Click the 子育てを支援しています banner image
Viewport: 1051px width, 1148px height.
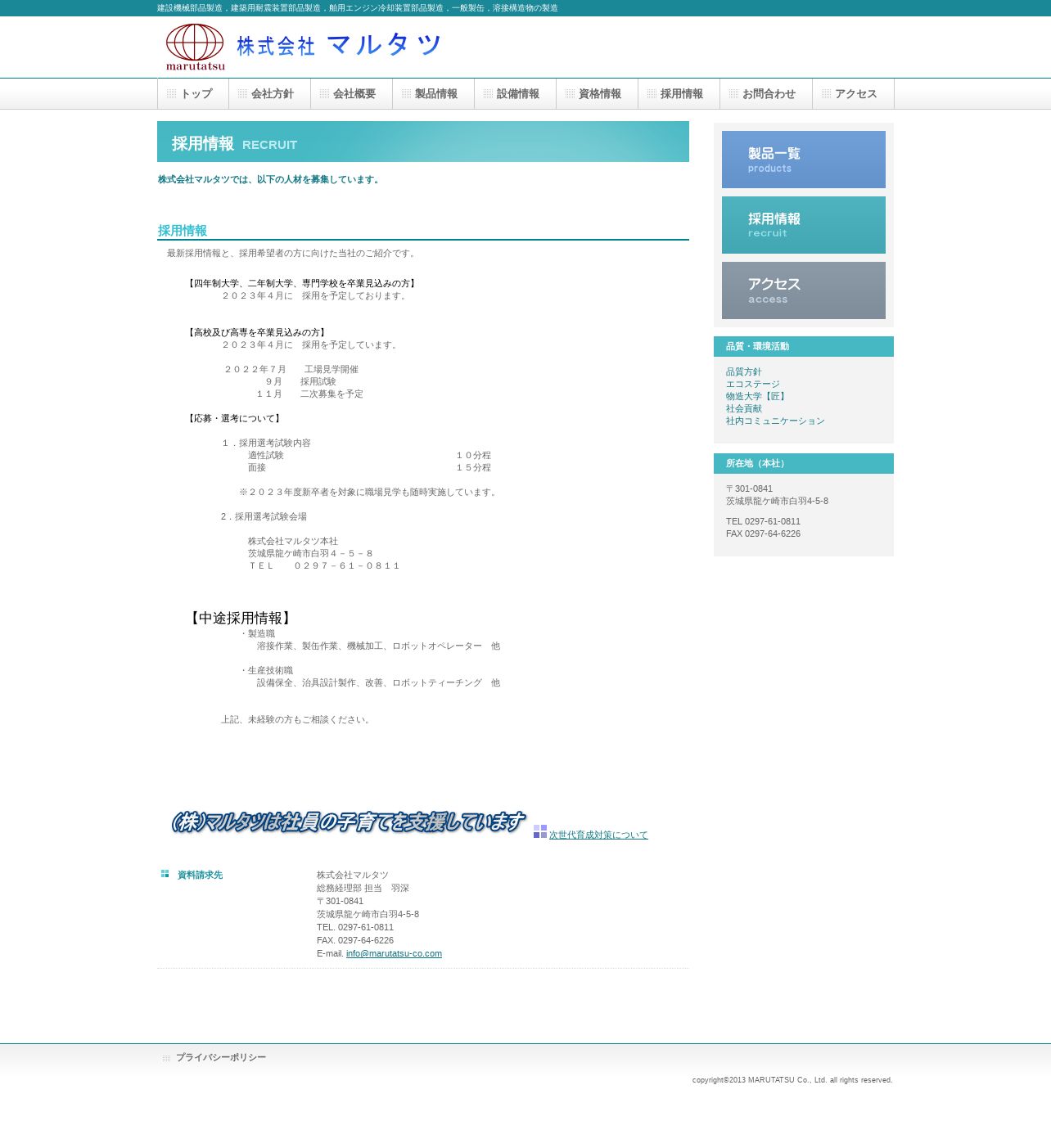click(347, 822)
